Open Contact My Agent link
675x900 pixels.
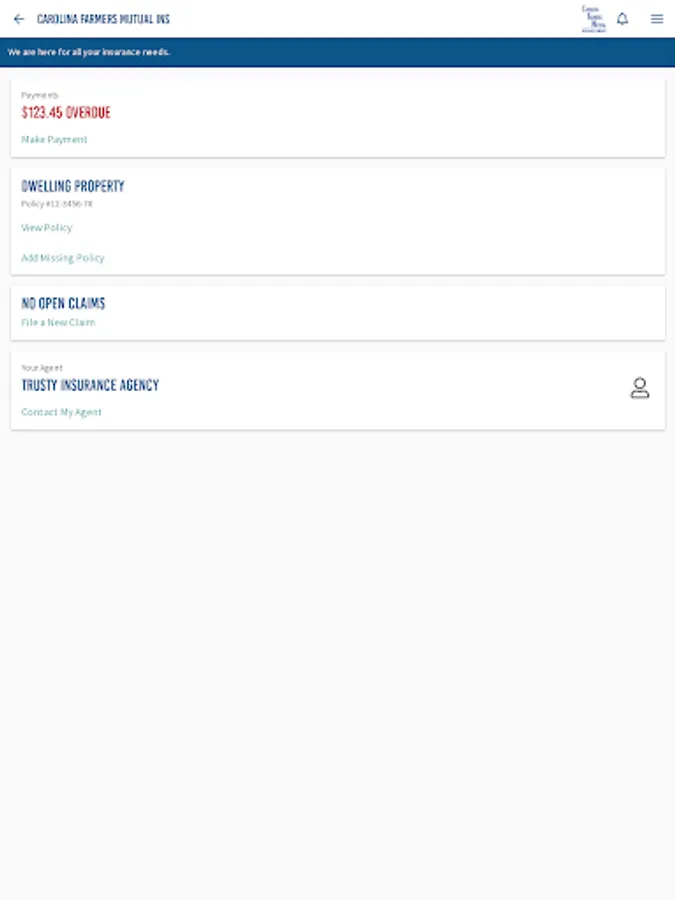tap(61, 412)
